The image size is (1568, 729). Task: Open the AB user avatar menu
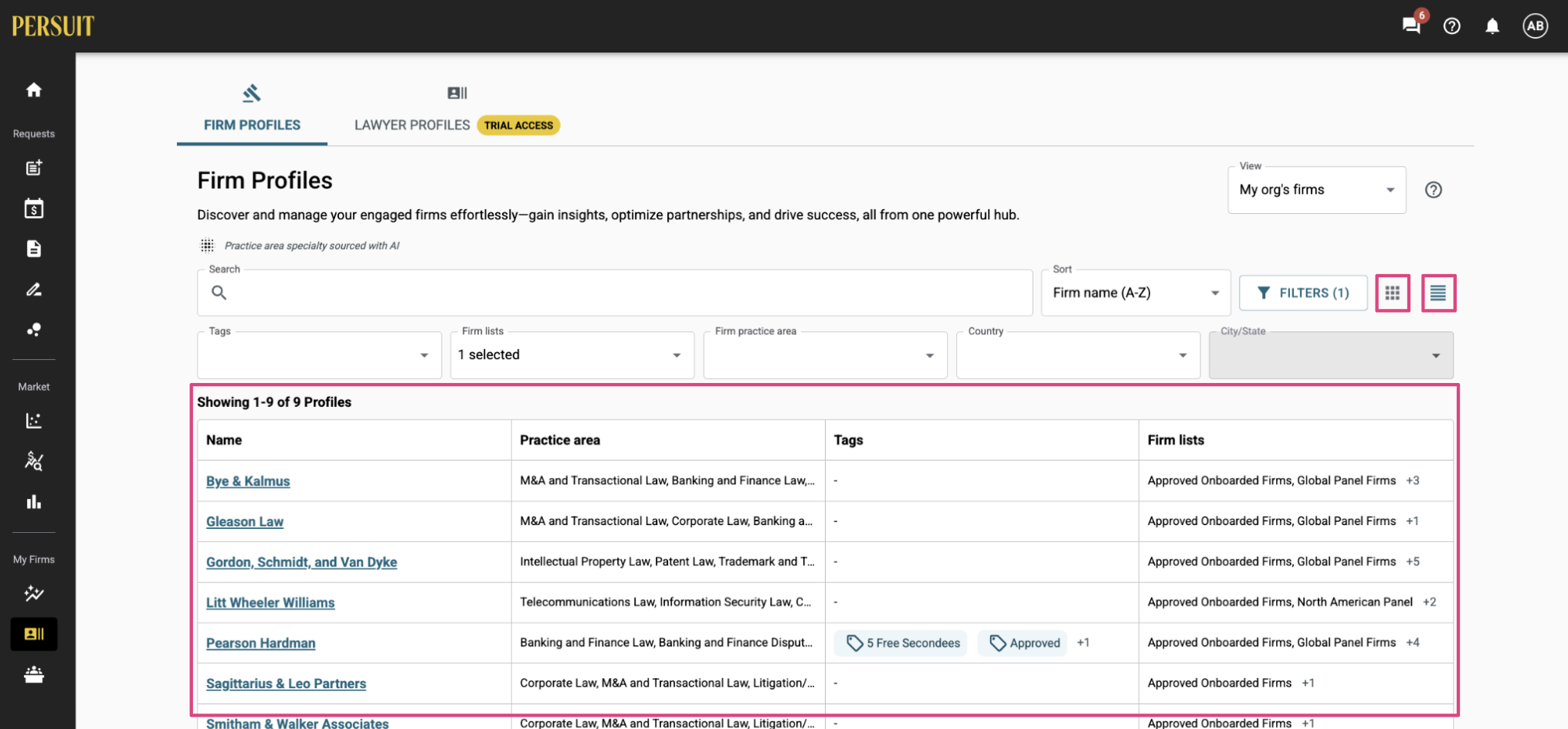pos(1536,26)
